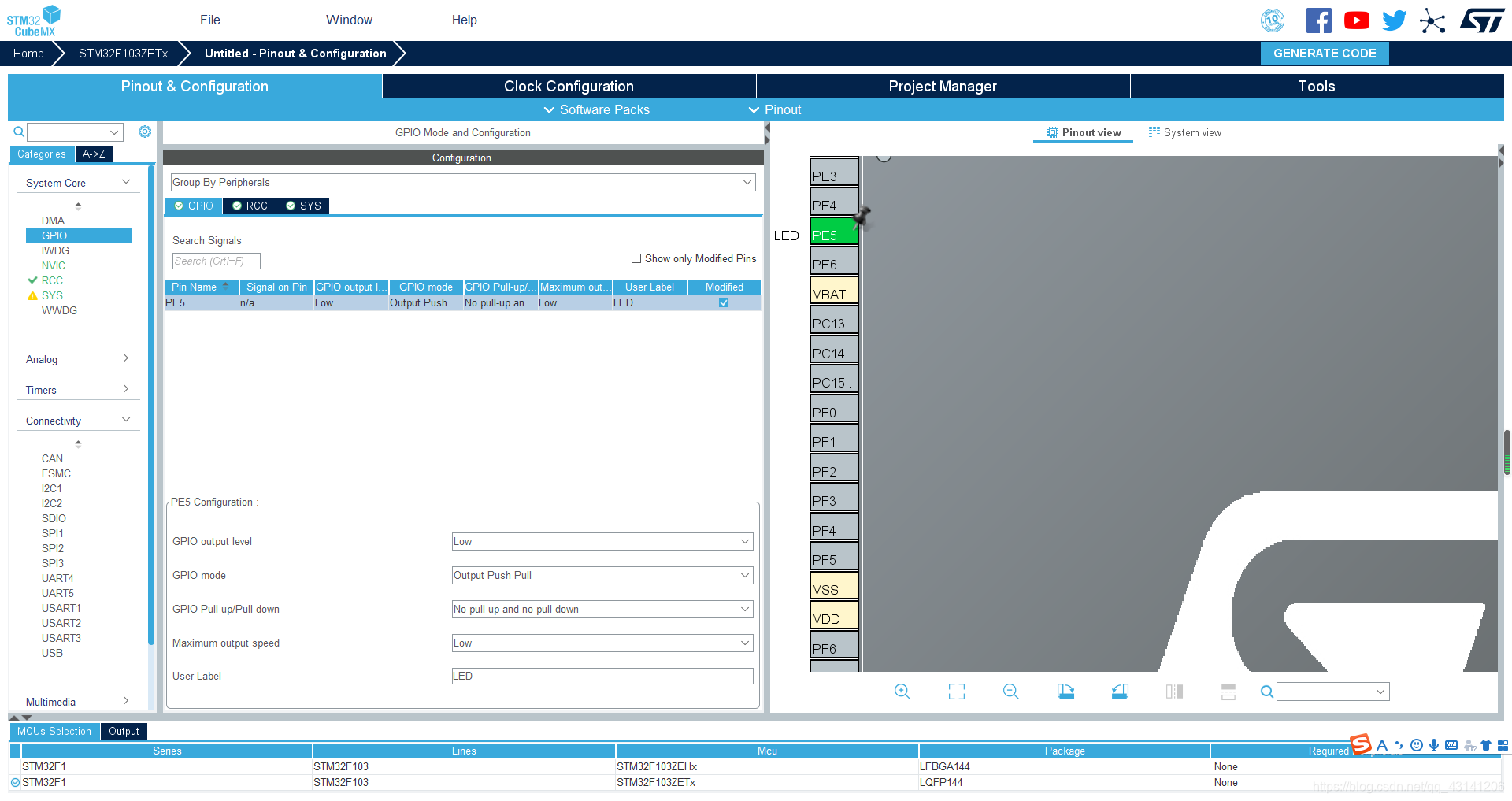Viewport: 1512px width, 801px height.
Task: Zoom out on the pinout view
Action: coord(1011,692)
